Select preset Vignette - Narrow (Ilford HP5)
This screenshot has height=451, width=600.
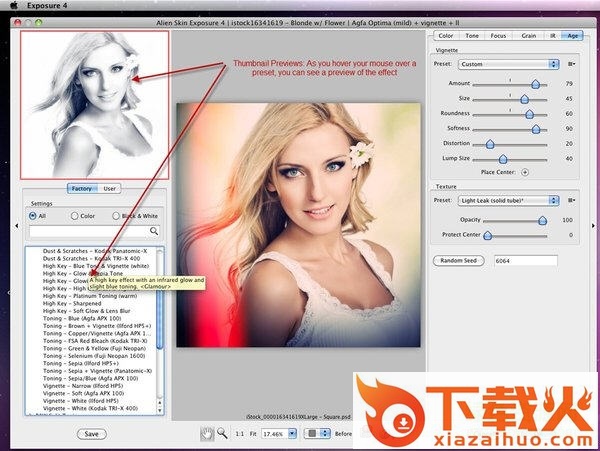[83, 386]
